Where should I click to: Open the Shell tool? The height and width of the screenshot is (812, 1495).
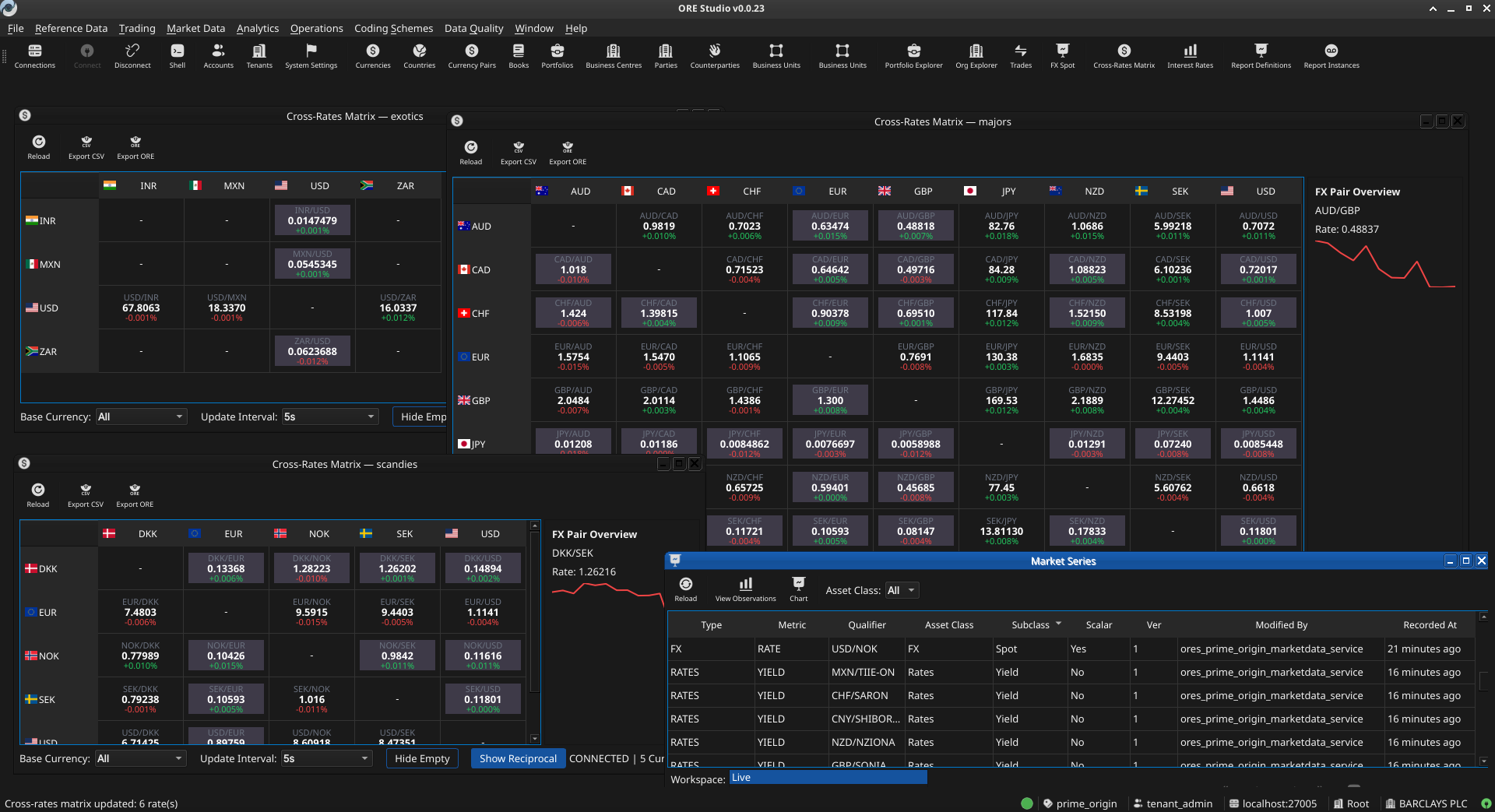coord(178,56)
